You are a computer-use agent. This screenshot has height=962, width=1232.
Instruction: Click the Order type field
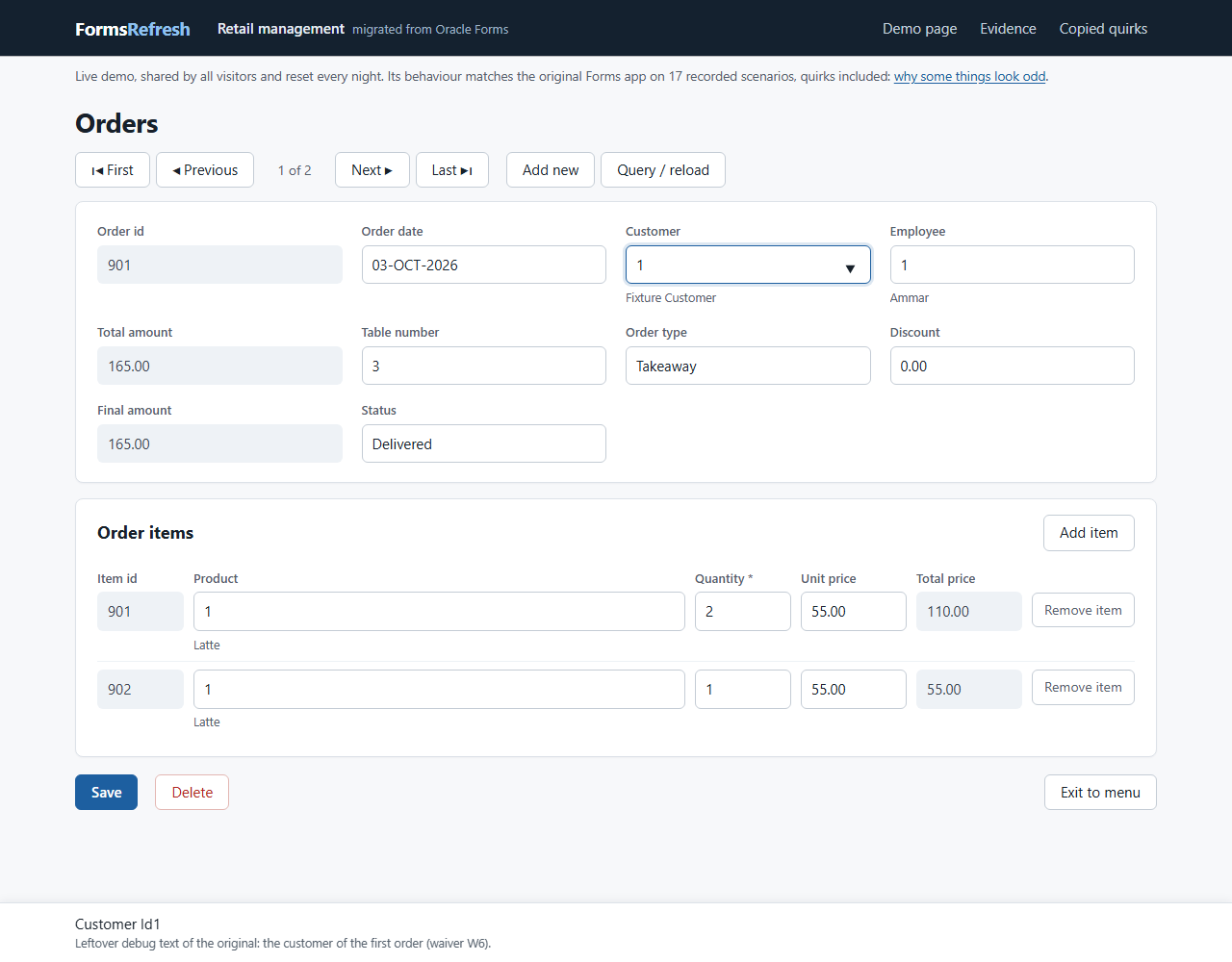click(748, 366)
